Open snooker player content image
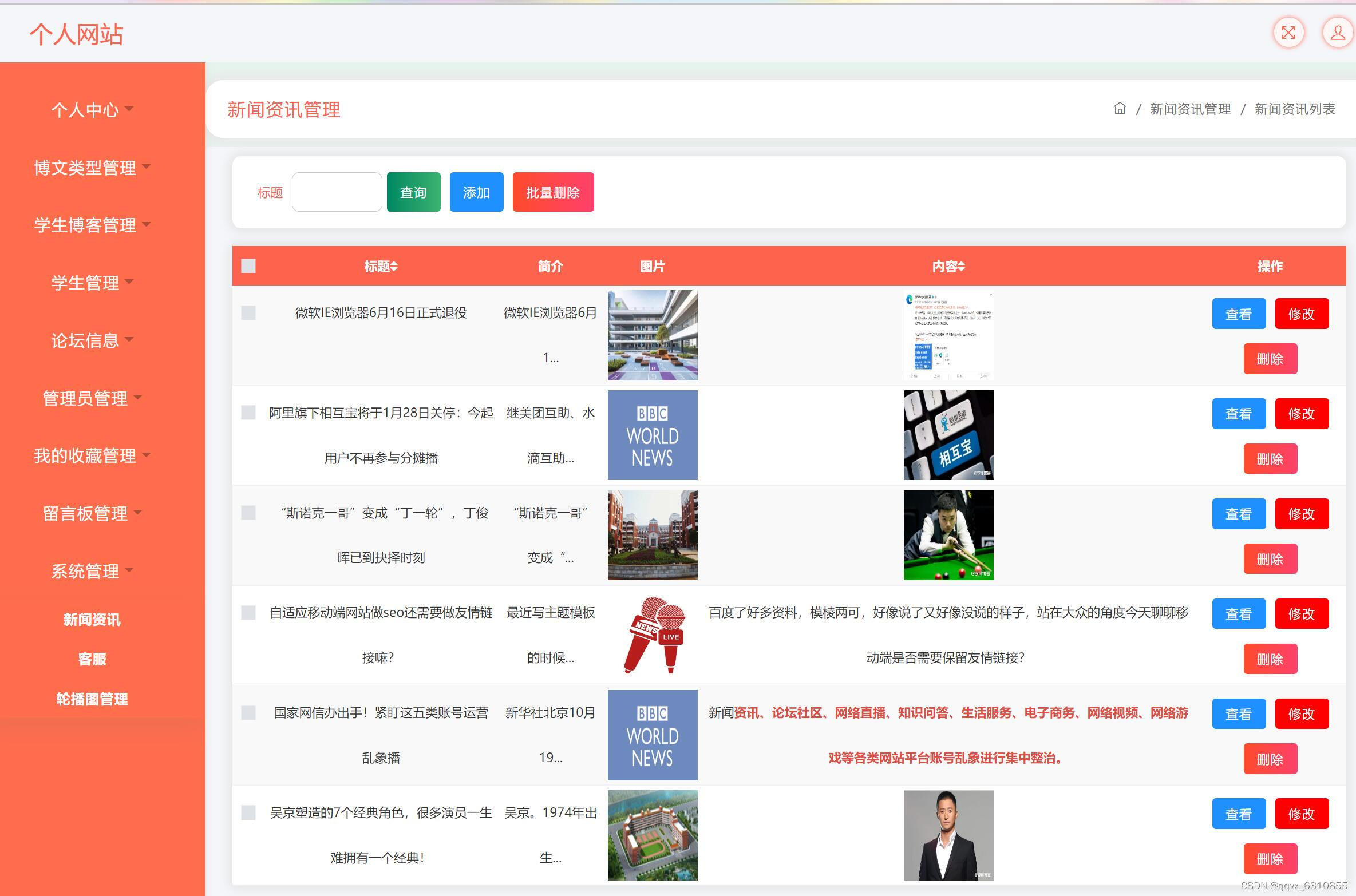 948,535
